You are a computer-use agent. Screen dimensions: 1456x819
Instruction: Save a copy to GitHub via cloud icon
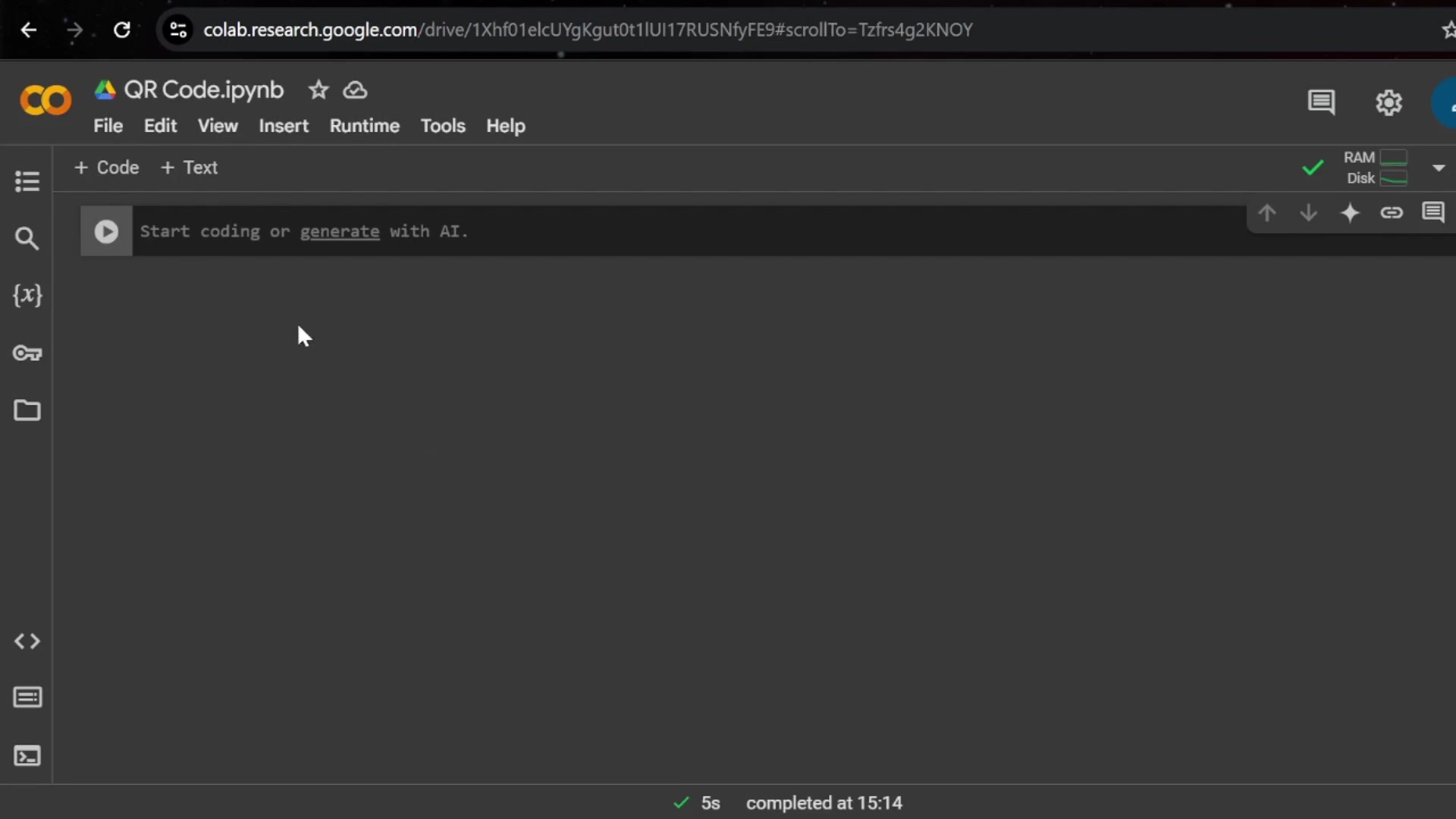coord(354,89)
